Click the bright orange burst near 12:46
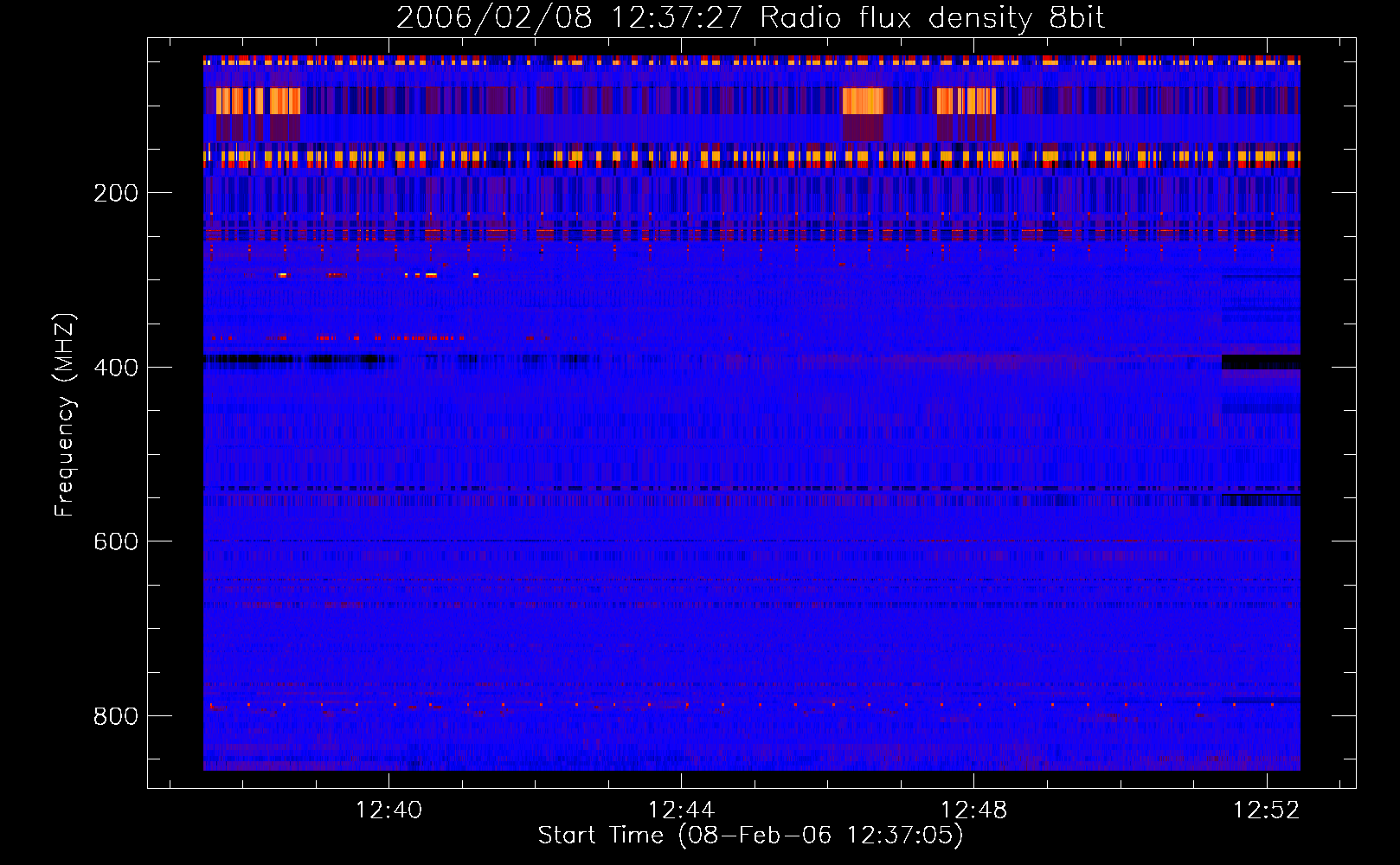Image resolution: width=1400 pixels, height=865 pixels. pos(863,101)
